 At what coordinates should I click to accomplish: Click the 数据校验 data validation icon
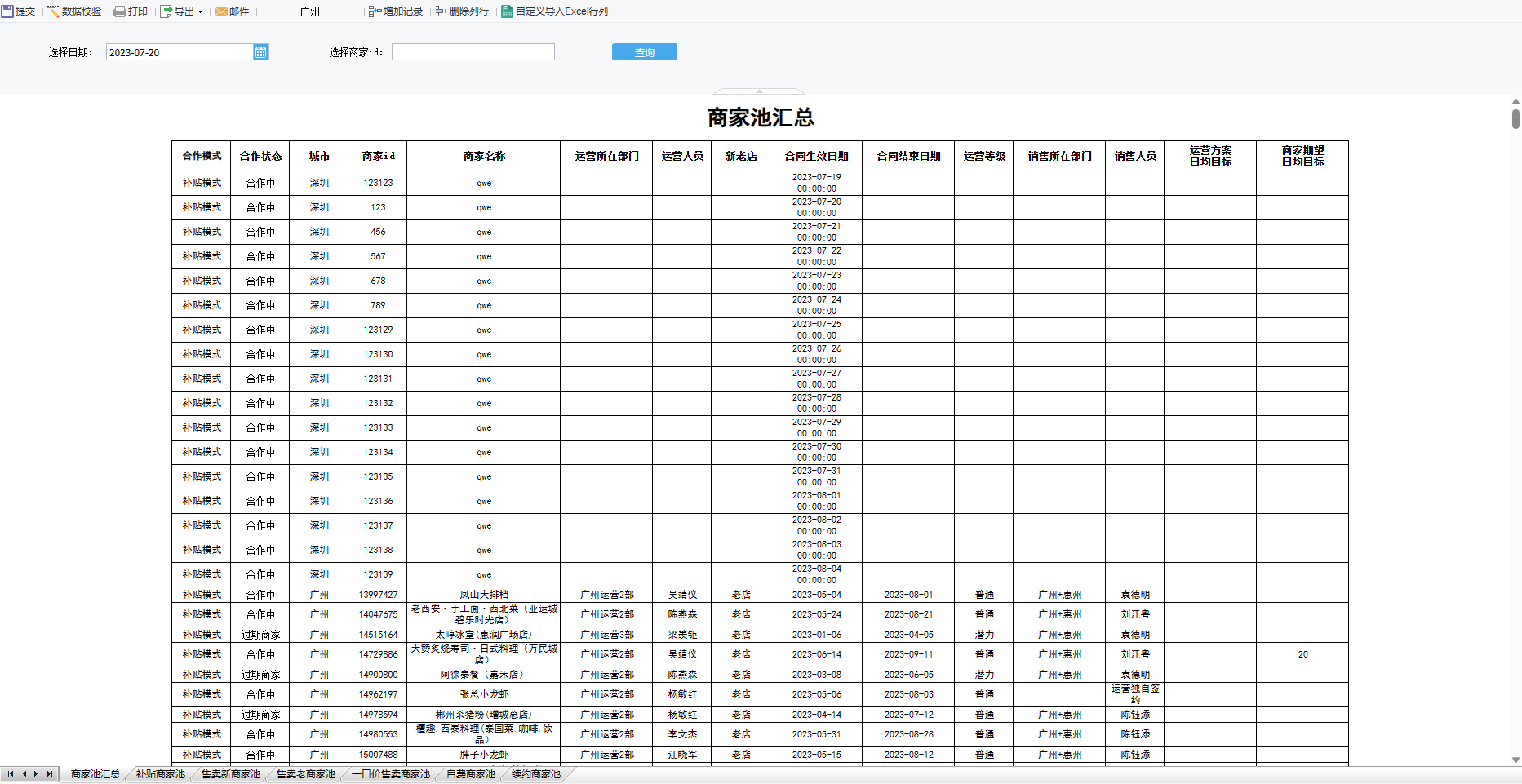[x=53, y=11]
